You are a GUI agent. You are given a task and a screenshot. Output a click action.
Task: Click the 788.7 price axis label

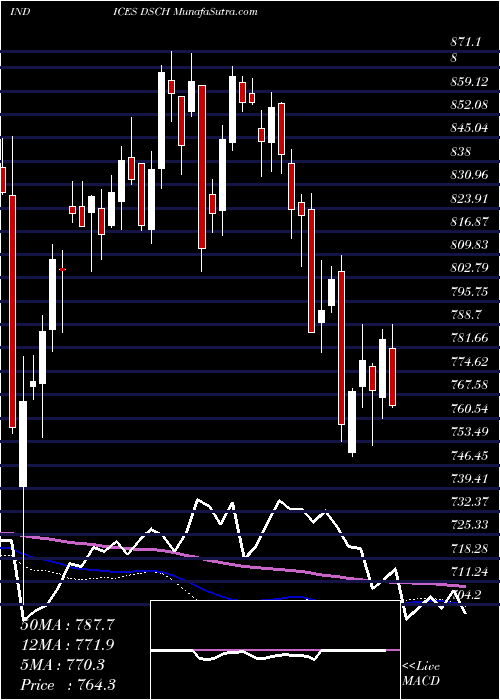(466, 314)
